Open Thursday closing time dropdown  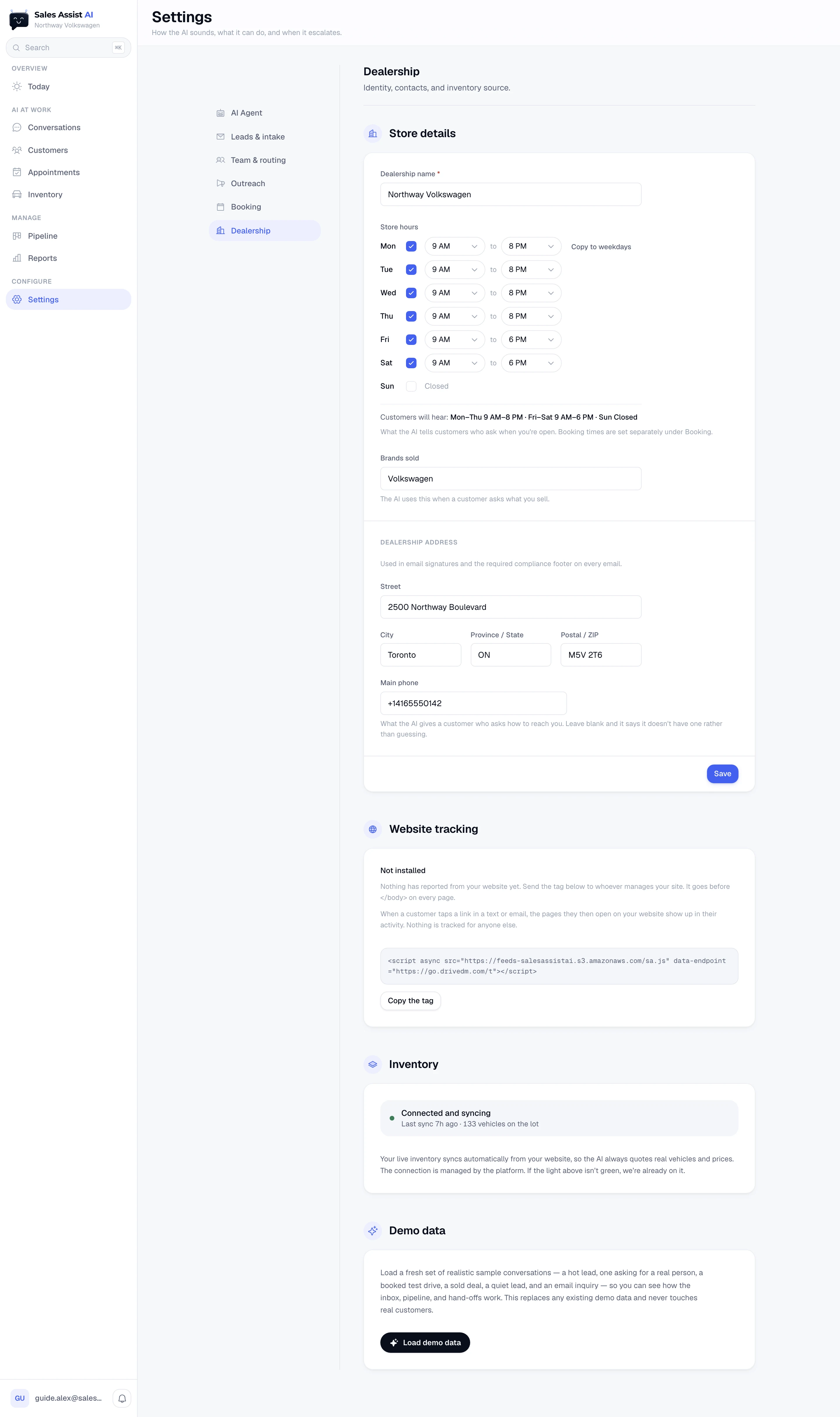coord(531,316)
